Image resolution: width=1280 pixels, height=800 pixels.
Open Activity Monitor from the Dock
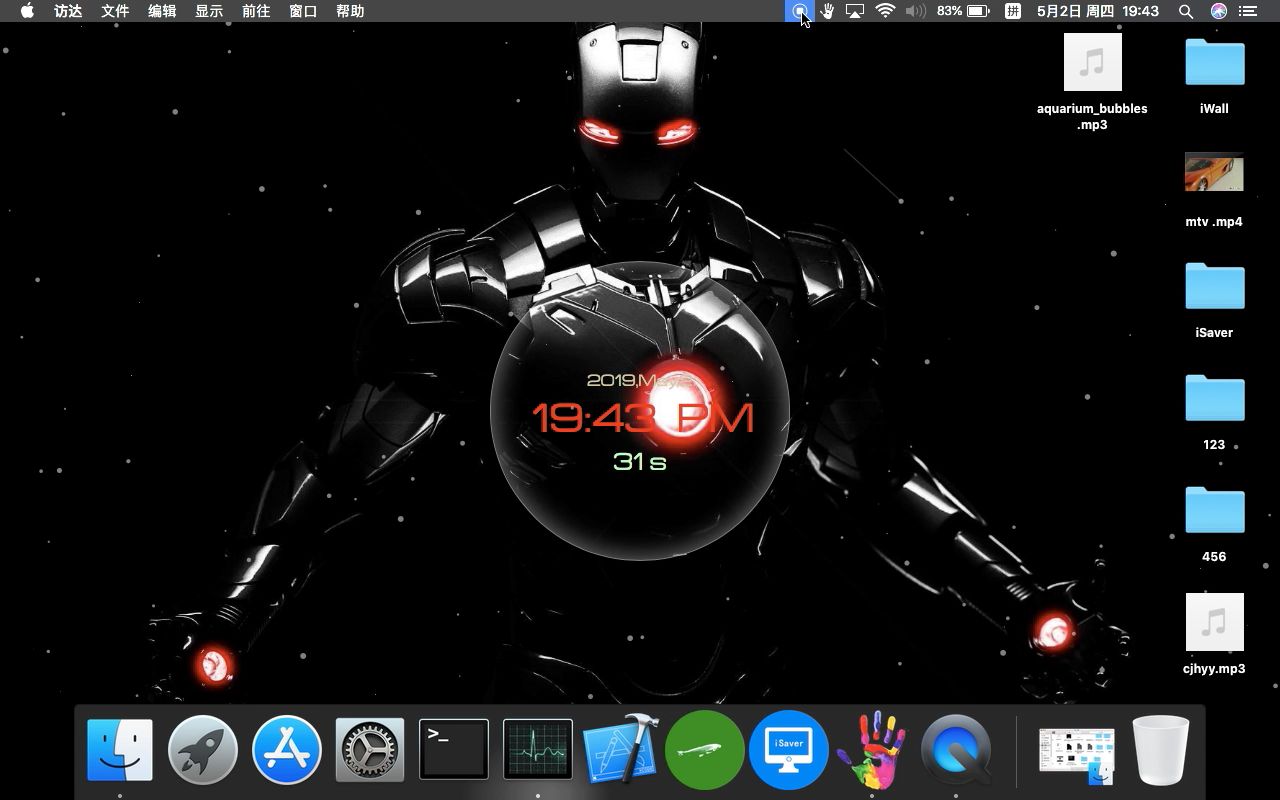537,750
